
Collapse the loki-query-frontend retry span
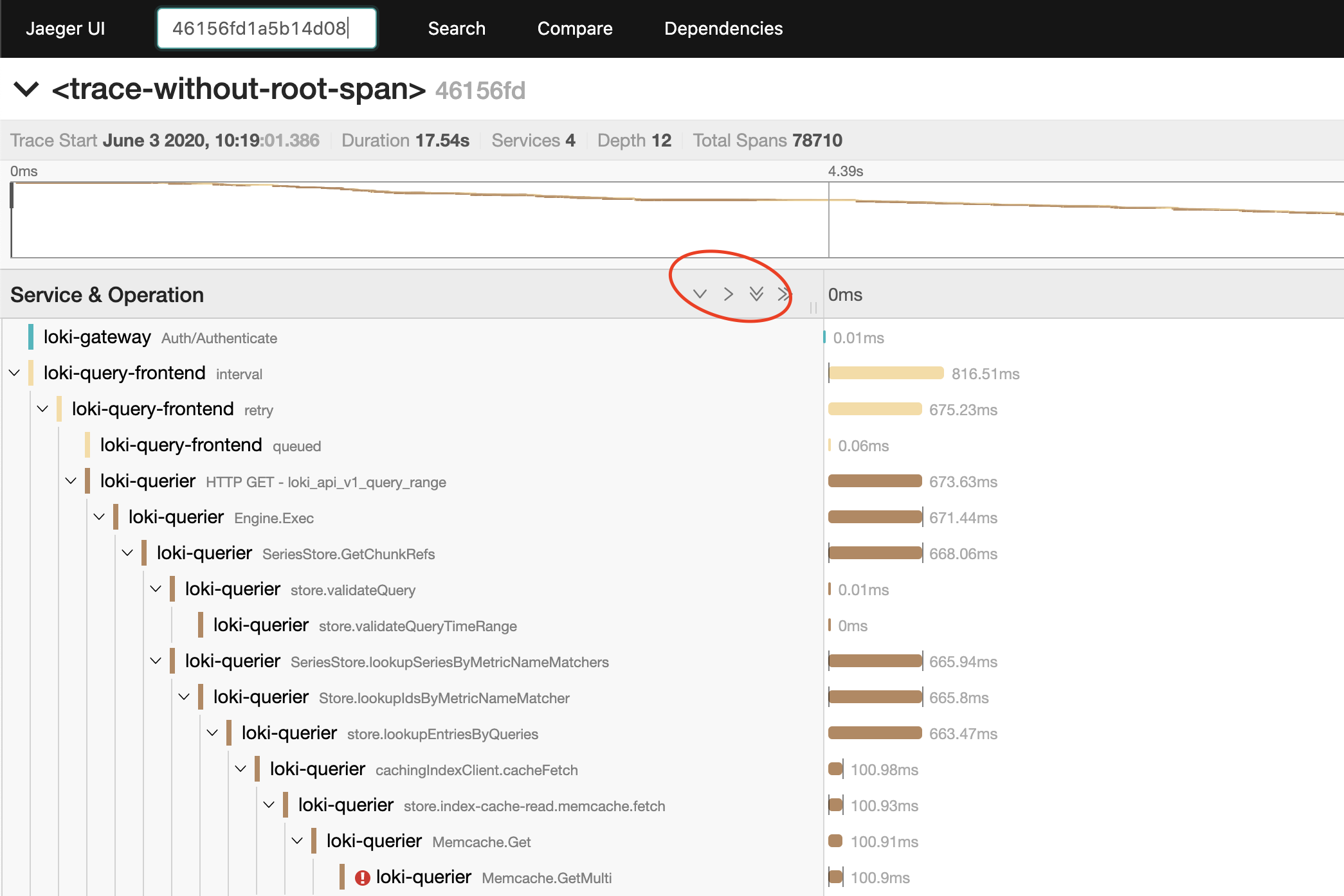43,409
